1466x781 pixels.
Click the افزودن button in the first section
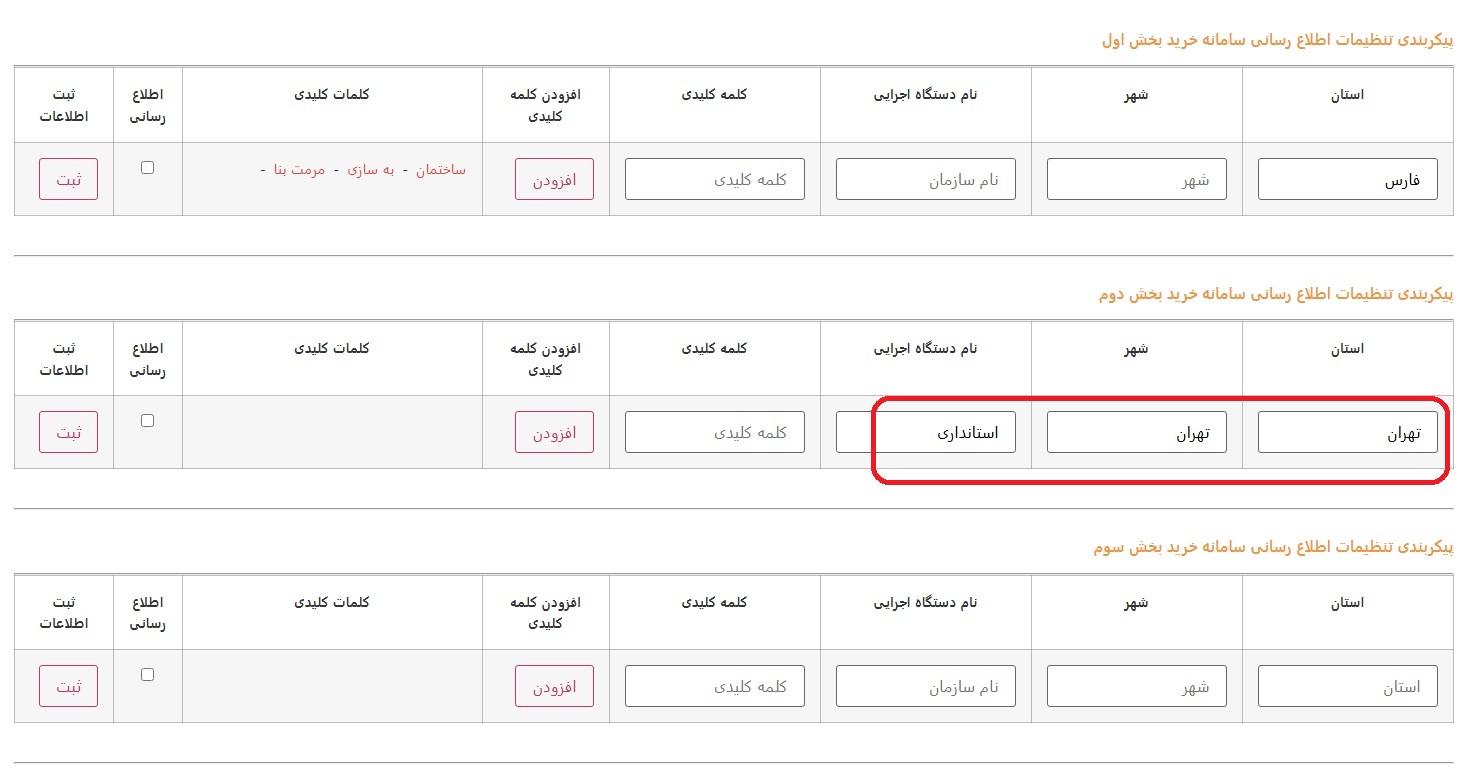pyautogui.click(x=554, y=180)
